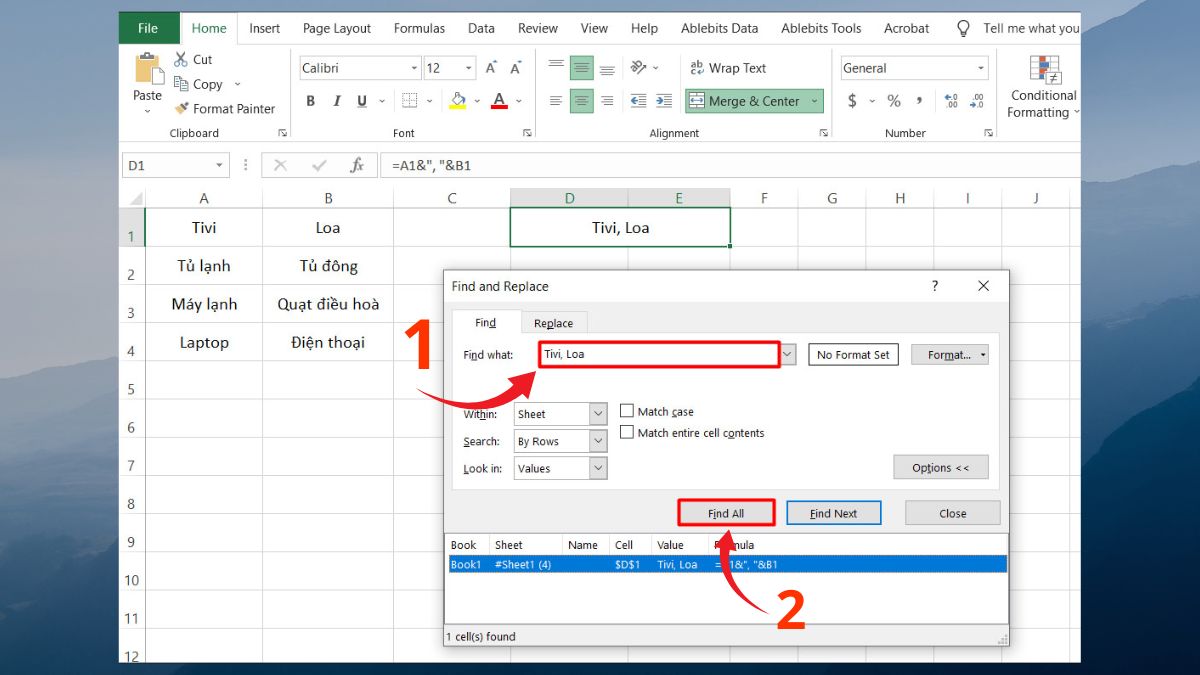1200x675 pixels.
Task: Apply Comma Style format
Action: 919,101
